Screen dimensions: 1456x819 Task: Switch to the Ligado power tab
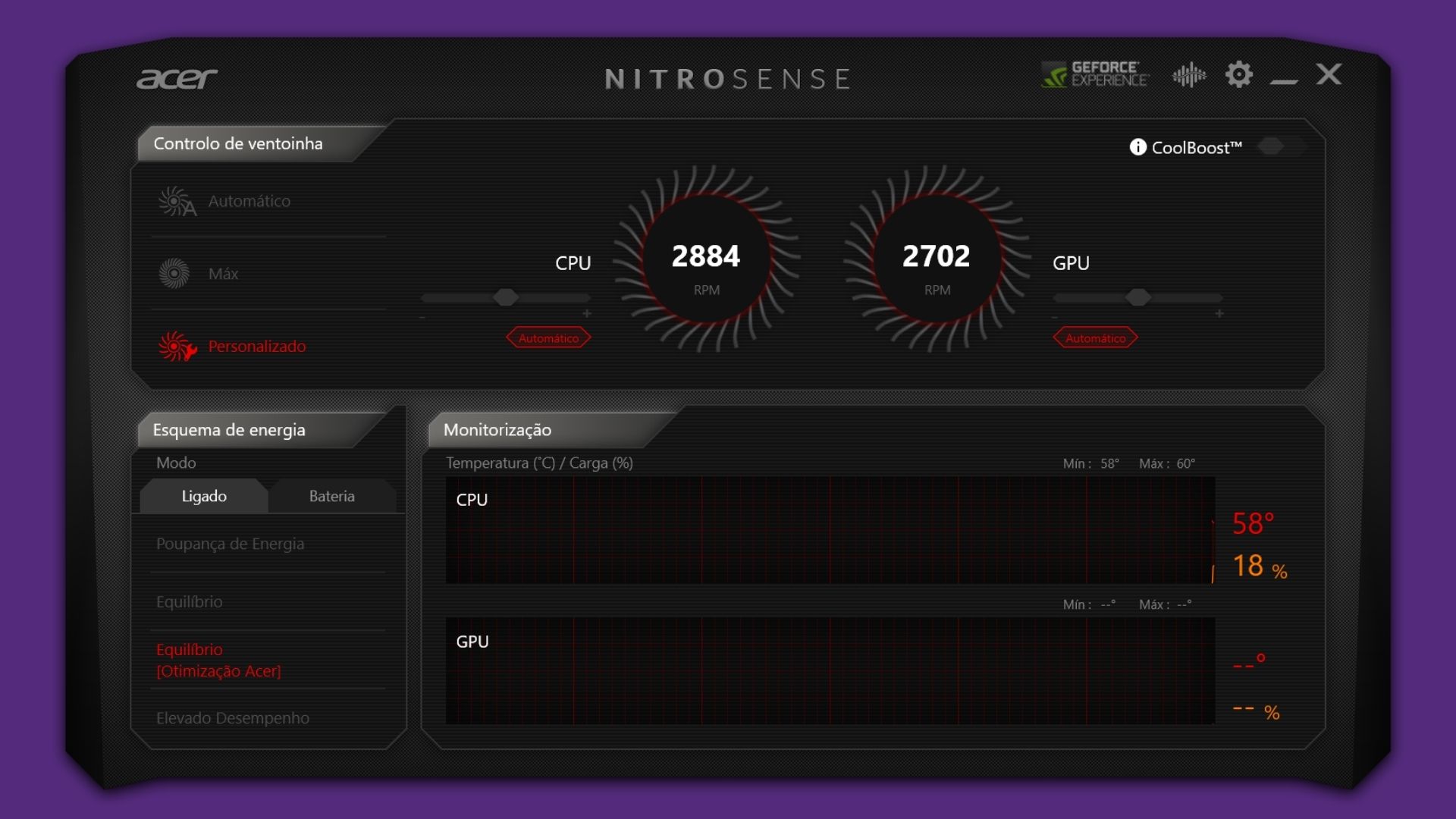click(x=204, y=496)
